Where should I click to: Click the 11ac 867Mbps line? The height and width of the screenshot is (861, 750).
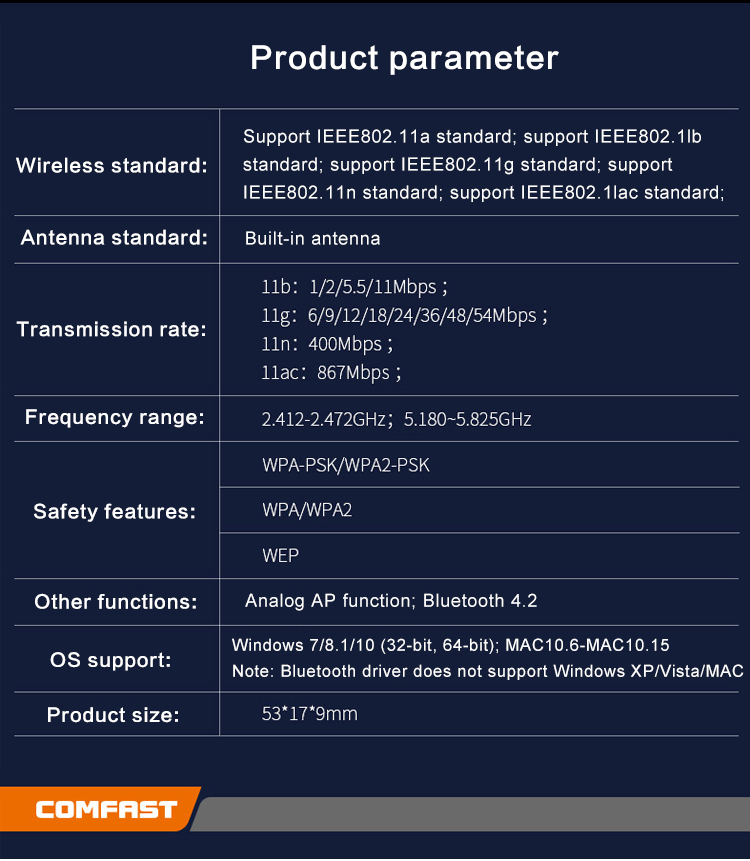tap(331, 373)
